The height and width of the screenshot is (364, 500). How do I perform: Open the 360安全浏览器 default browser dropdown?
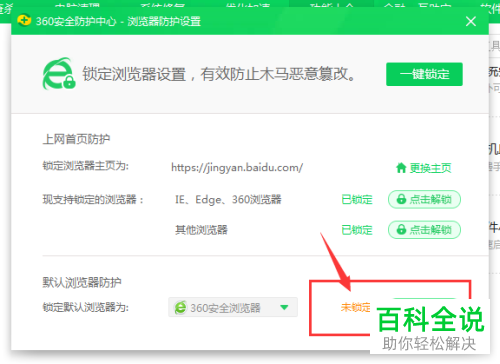[233, 307]
